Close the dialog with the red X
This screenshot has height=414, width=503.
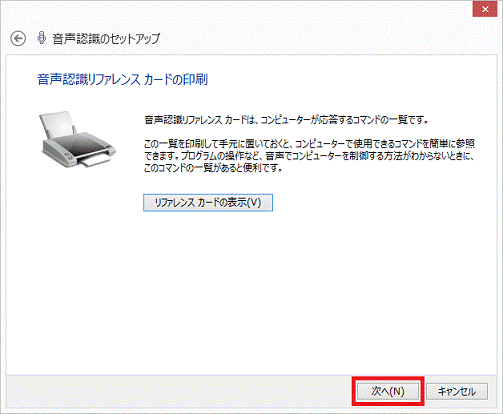pos(485,9)
